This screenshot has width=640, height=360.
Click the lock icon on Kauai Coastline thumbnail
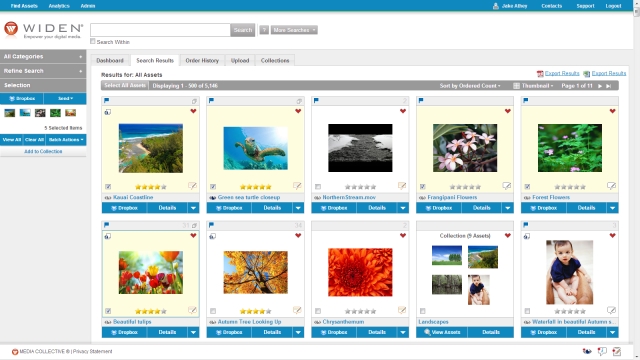107,112
